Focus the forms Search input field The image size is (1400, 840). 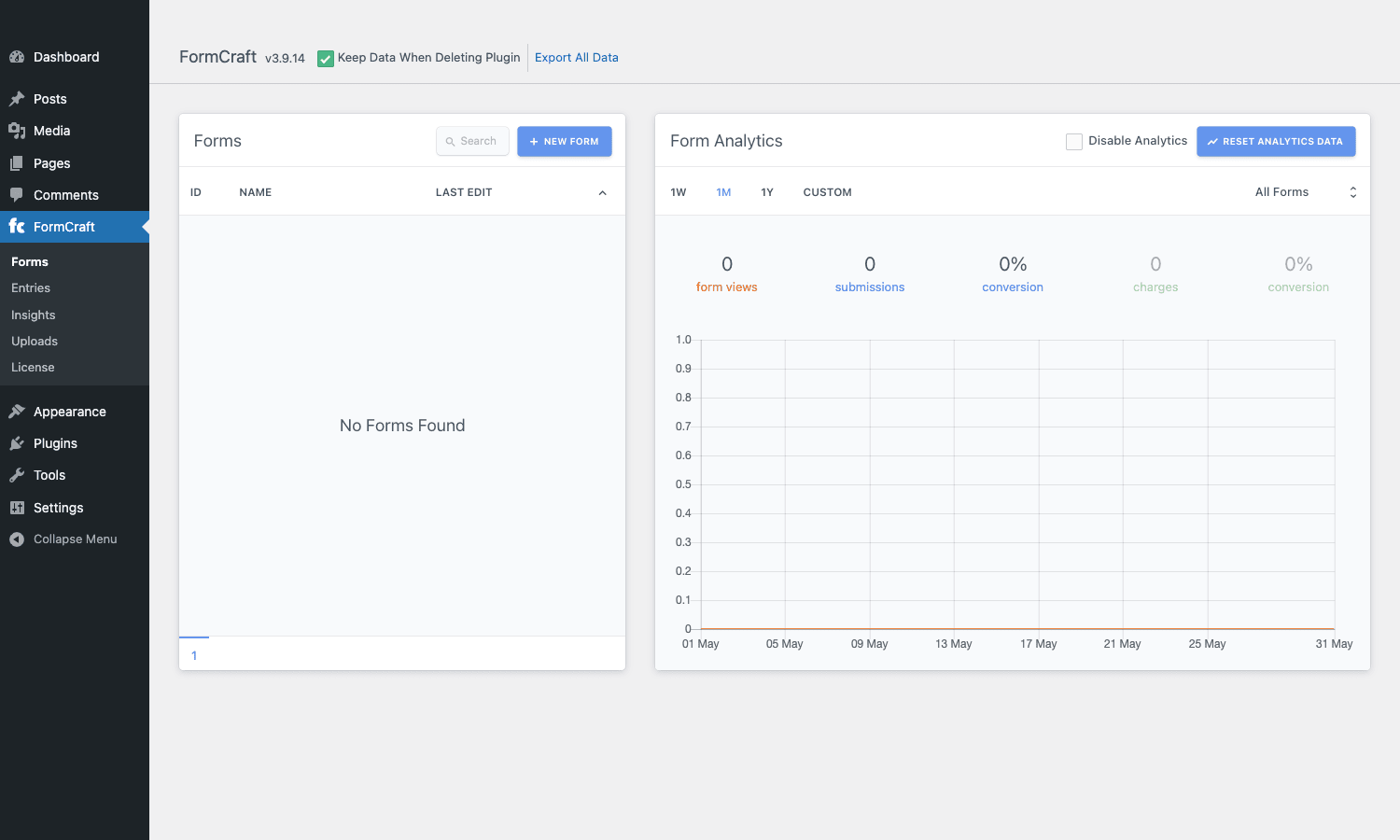pos(472,142)
